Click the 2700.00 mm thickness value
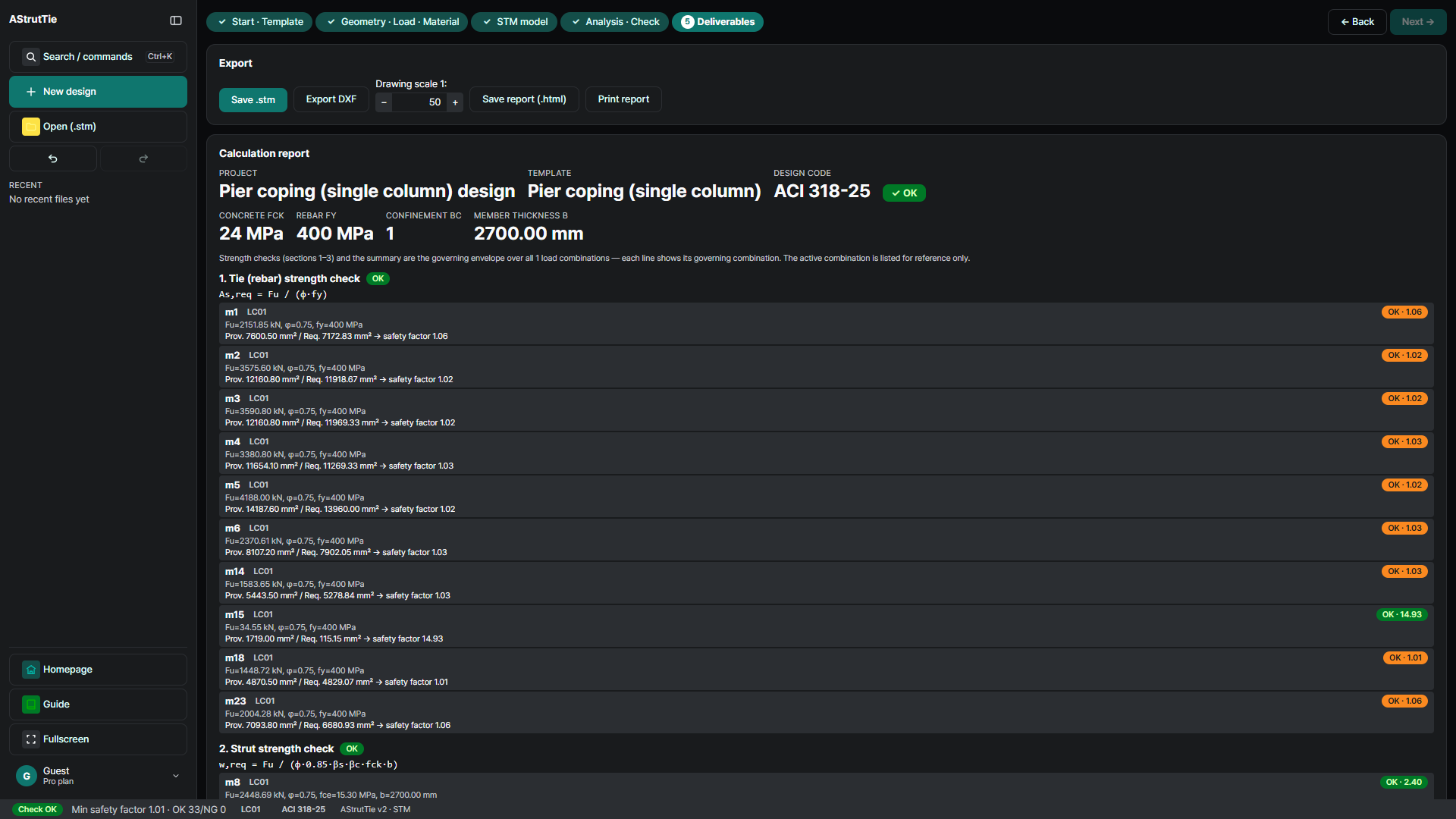 pyautogui.click(x=529, y=234)
